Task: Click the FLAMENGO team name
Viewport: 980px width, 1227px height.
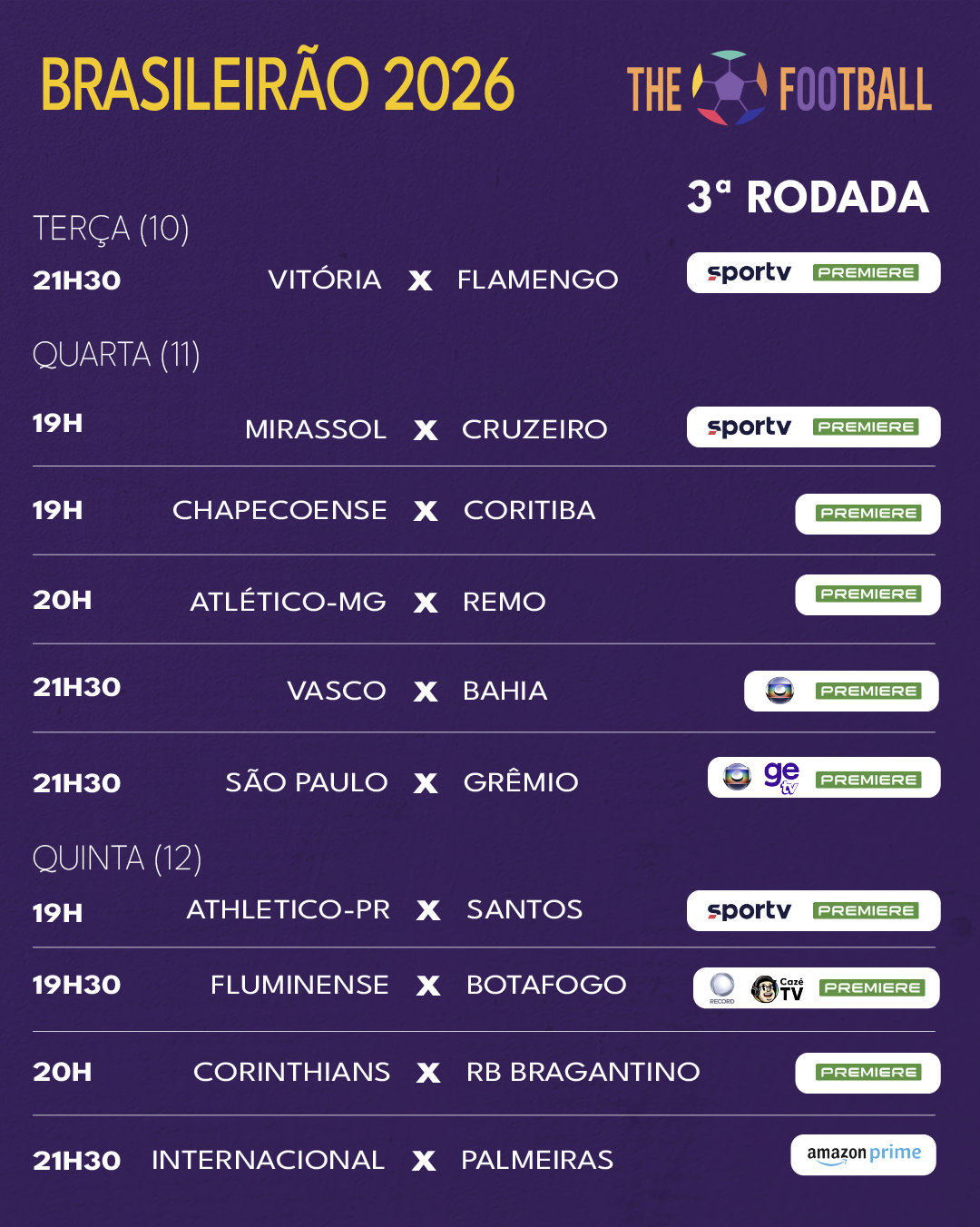Action: (x=538, y=280)
